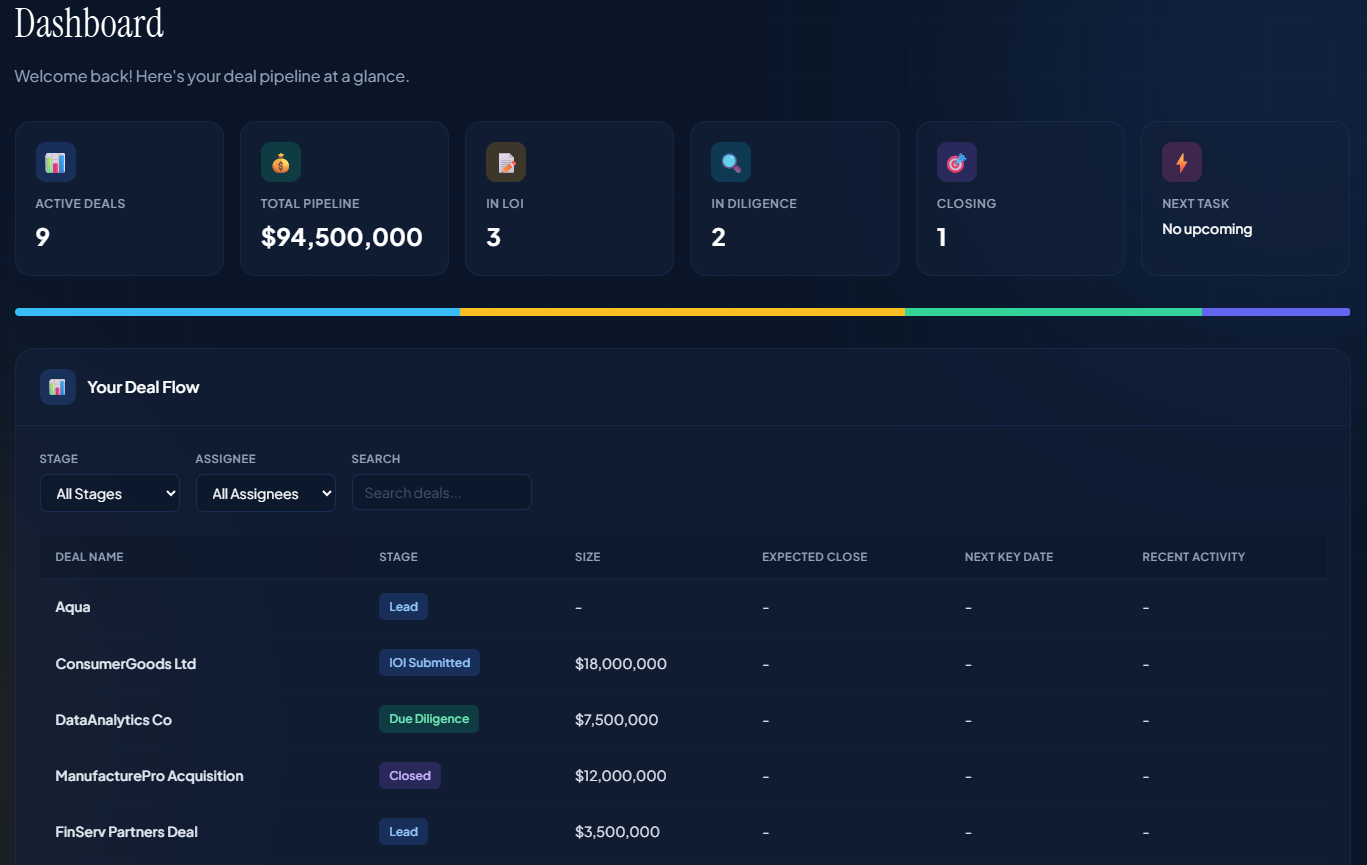Viewport: 1367px width, 865px height.
Task: Click the Total Pipeline money bag icon
Action: click(281, 162)
